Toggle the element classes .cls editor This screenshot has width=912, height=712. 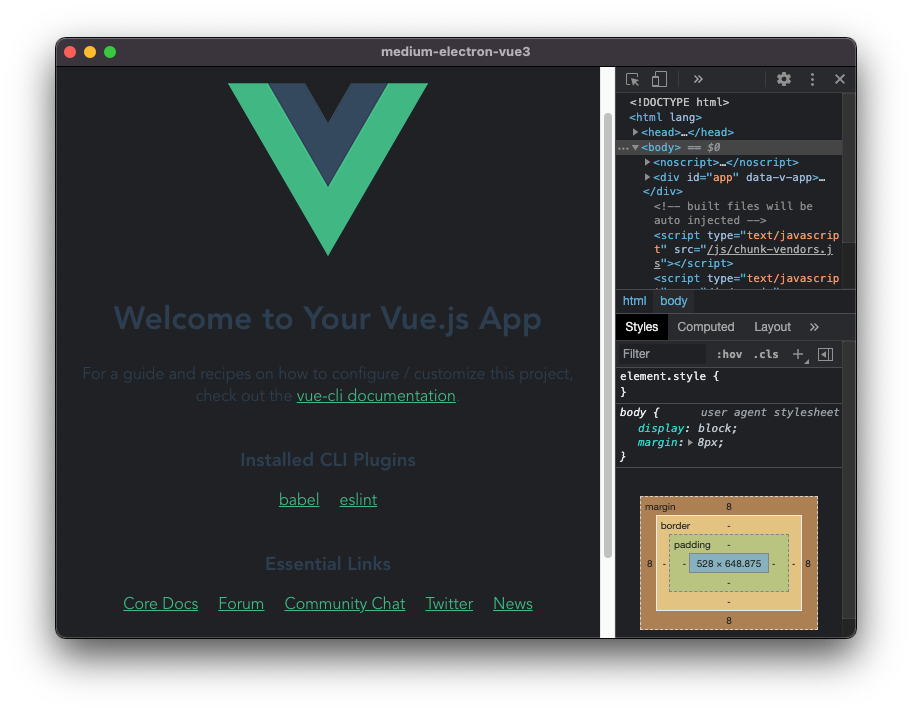coord(766,354)
